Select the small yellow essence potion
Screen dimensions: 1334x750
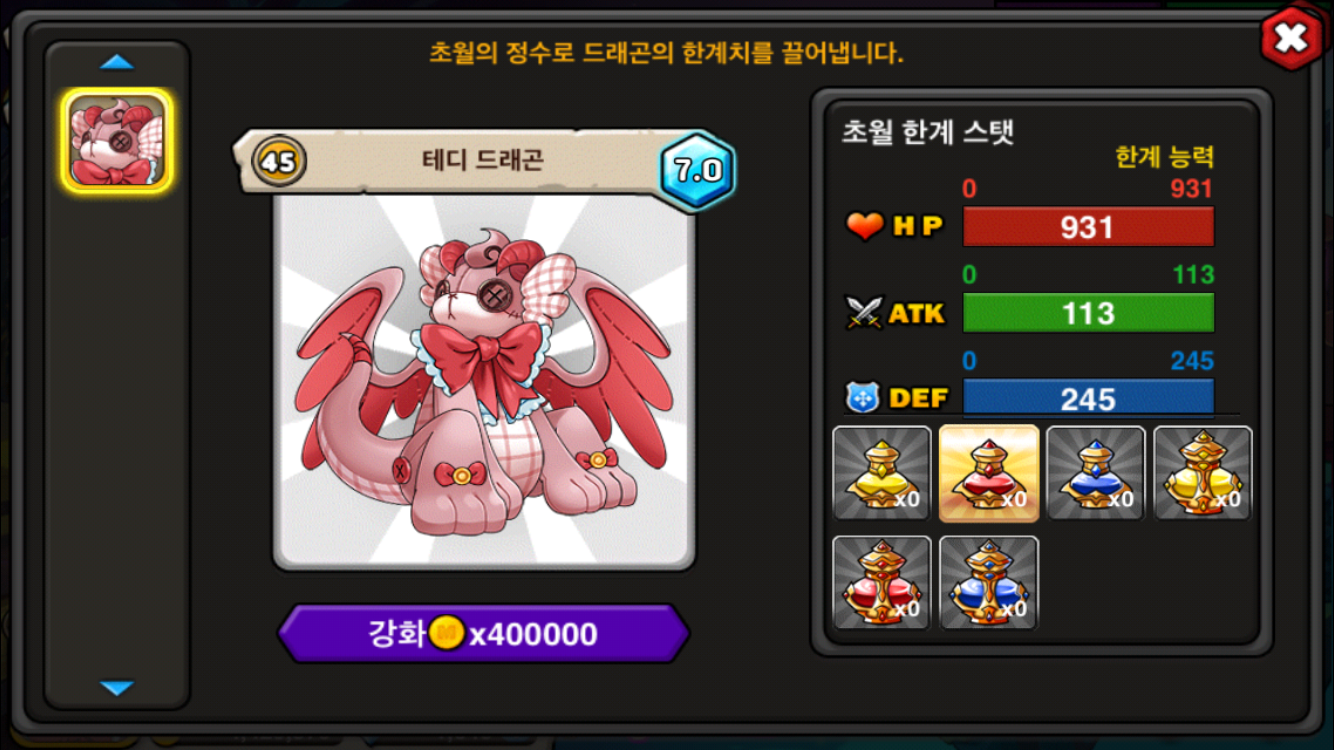click(882, 473)
